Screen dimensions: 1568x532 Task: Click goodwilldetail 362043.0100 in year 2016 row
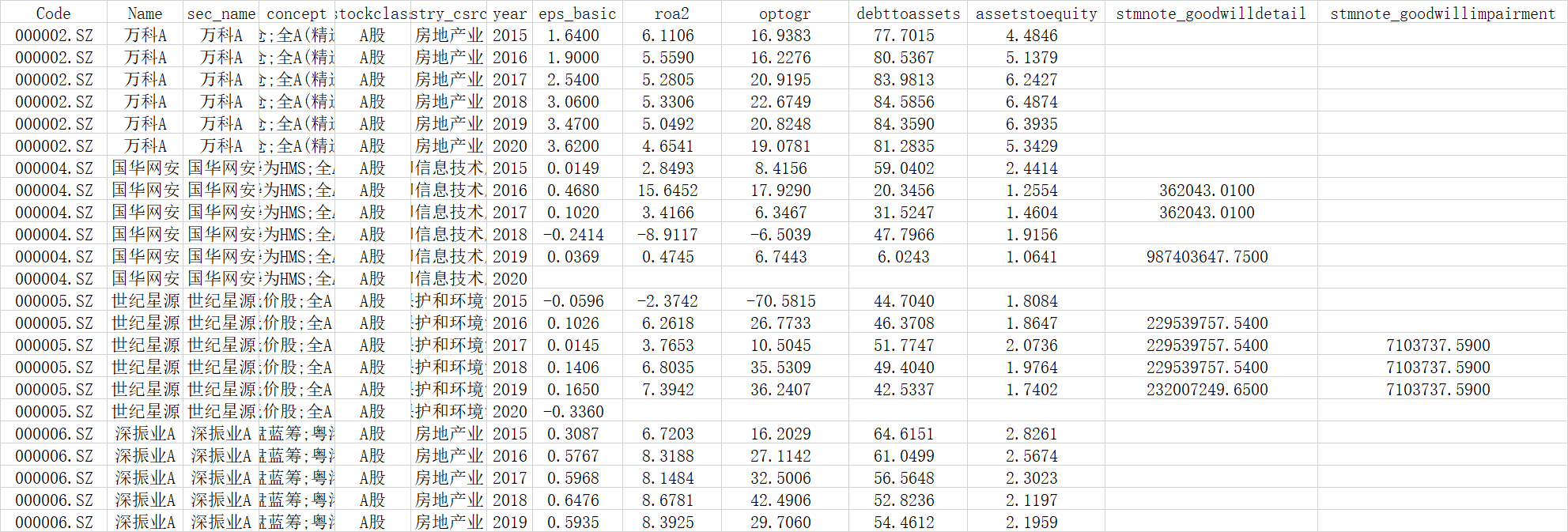point(1207,191)
